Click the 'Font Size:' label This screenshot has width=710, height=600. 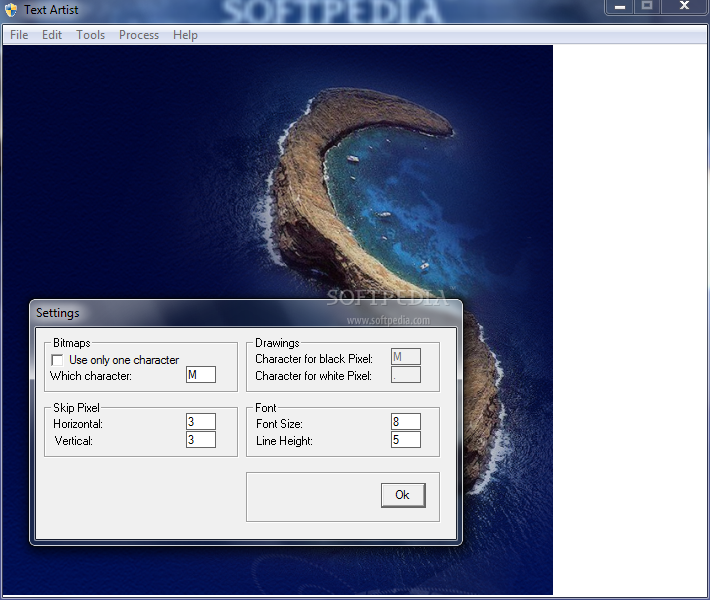pyautogui.click(x=279, y=424)
